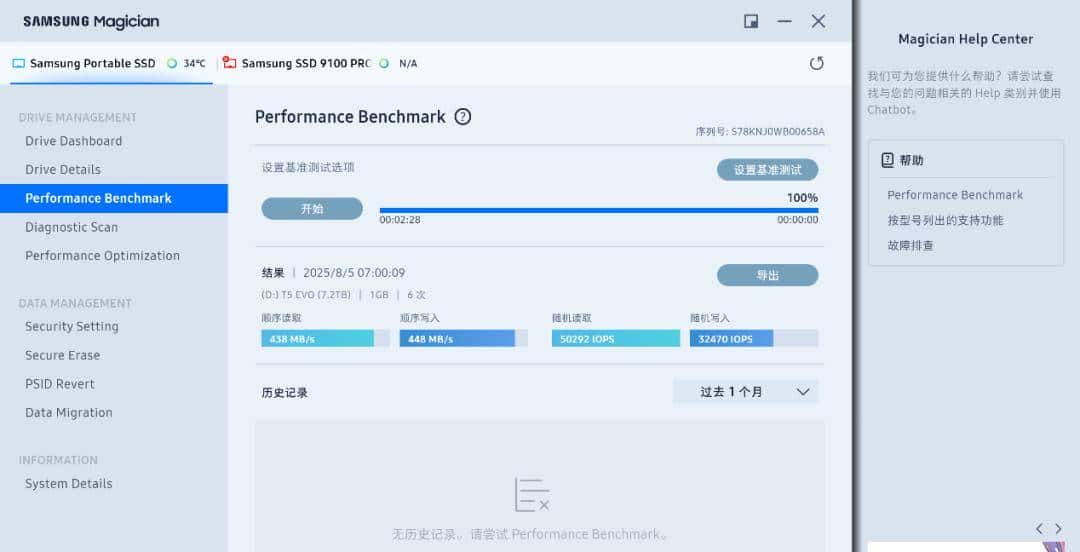Click the mini-mode window icon
Viewport: 1080px width, 552px height.
pos(751,21)
